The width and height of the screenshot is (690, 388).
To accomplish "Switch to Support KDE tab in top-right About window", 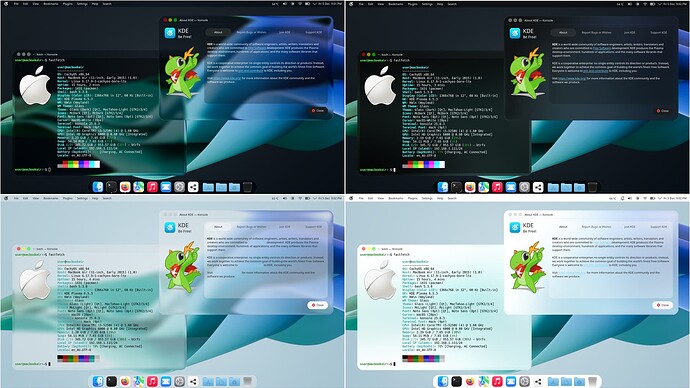I will coord(659,32).
